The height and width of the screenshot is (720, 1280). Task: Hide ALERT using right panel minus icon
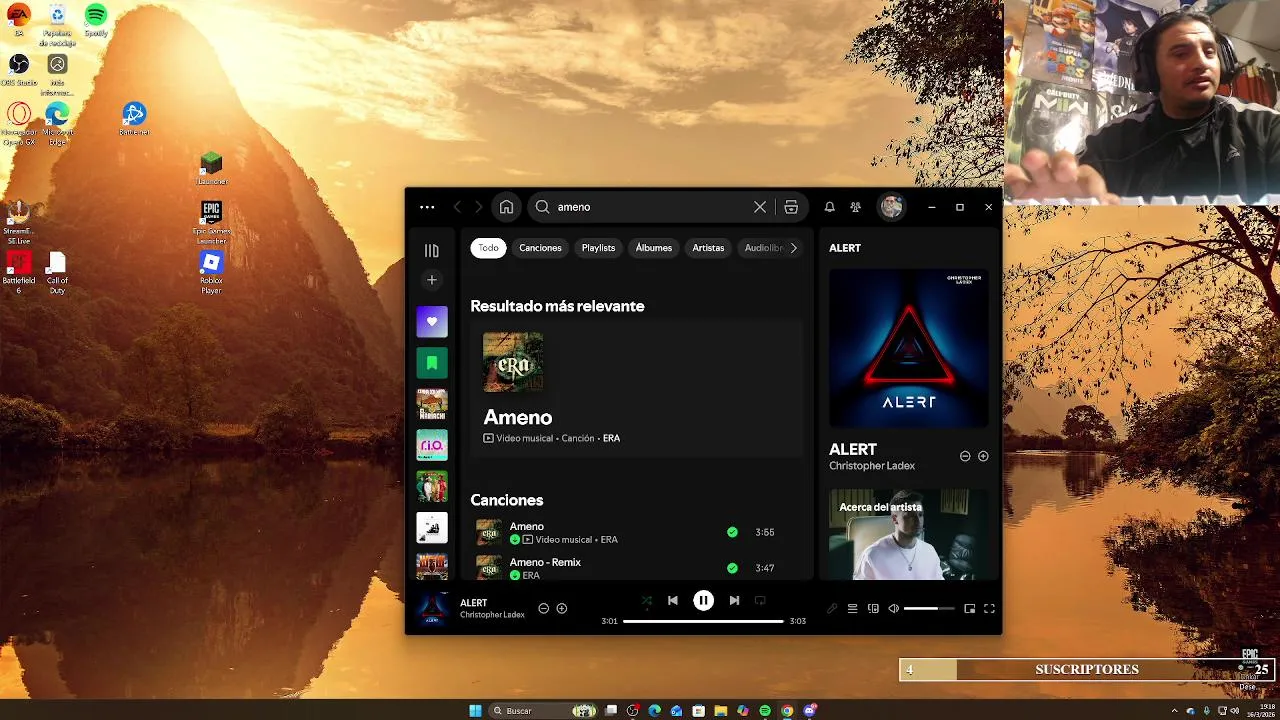[965, 456]
